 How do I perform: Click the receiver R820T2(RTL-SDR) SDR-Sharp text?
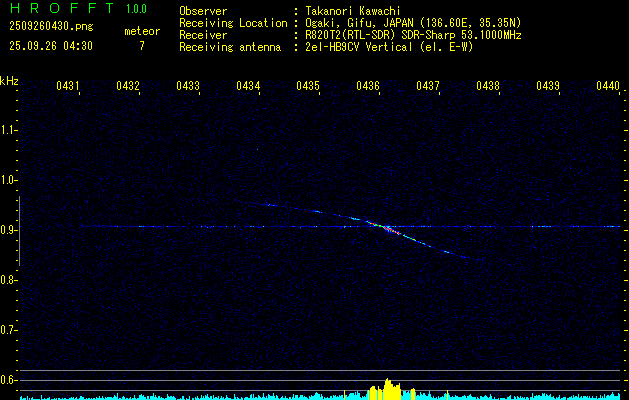pyautogui.click(x=413, y=35)
